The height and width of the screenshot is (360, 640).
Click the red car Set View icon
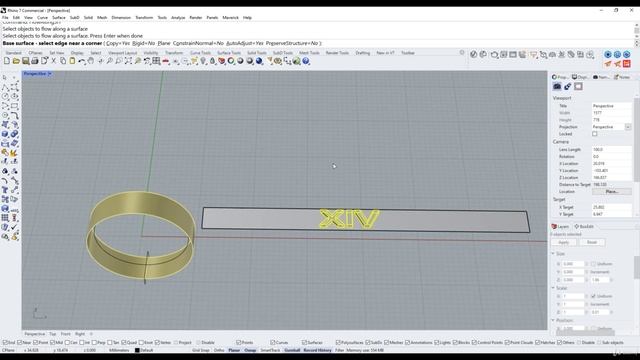tap(166, 61)
